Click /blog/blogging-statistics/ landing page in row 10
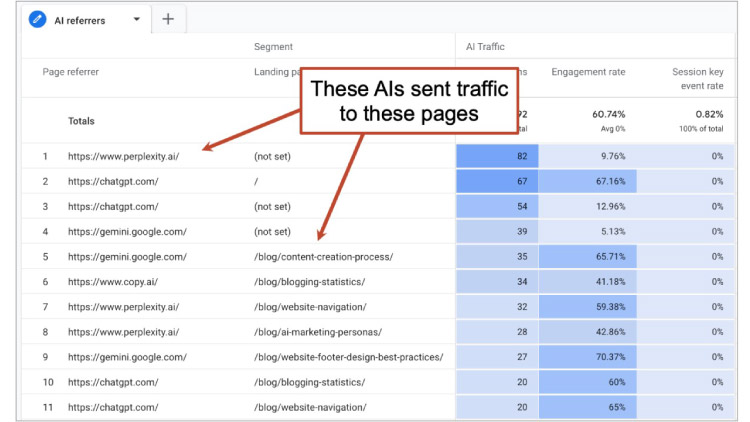 coord(309,382)
